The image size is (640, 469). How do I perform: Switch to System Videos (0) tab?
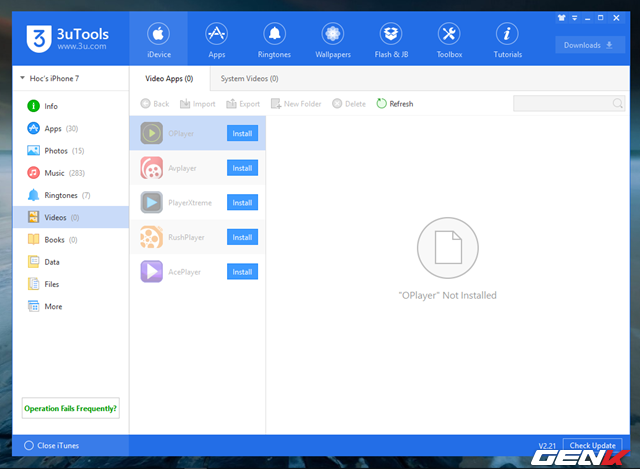click(x=249, y=78)
